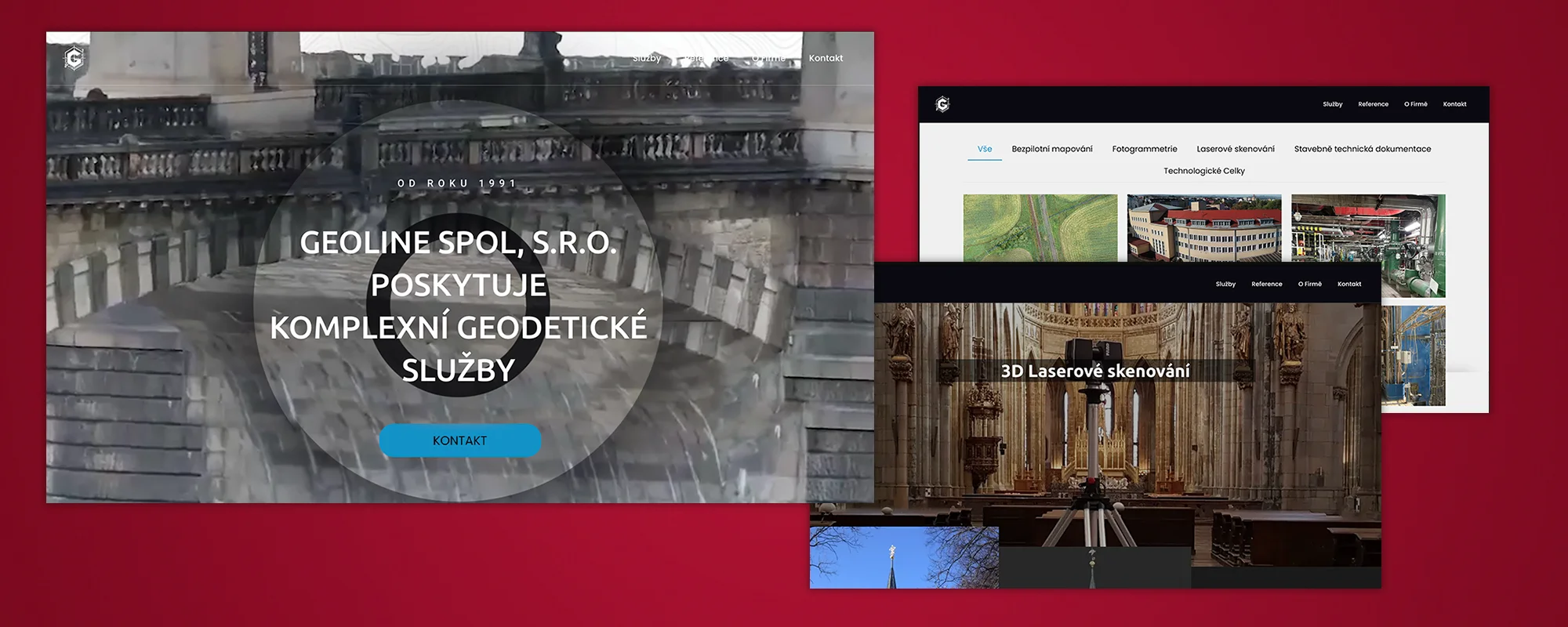Click the logo in the gallery page header

[x=942, y=104]
